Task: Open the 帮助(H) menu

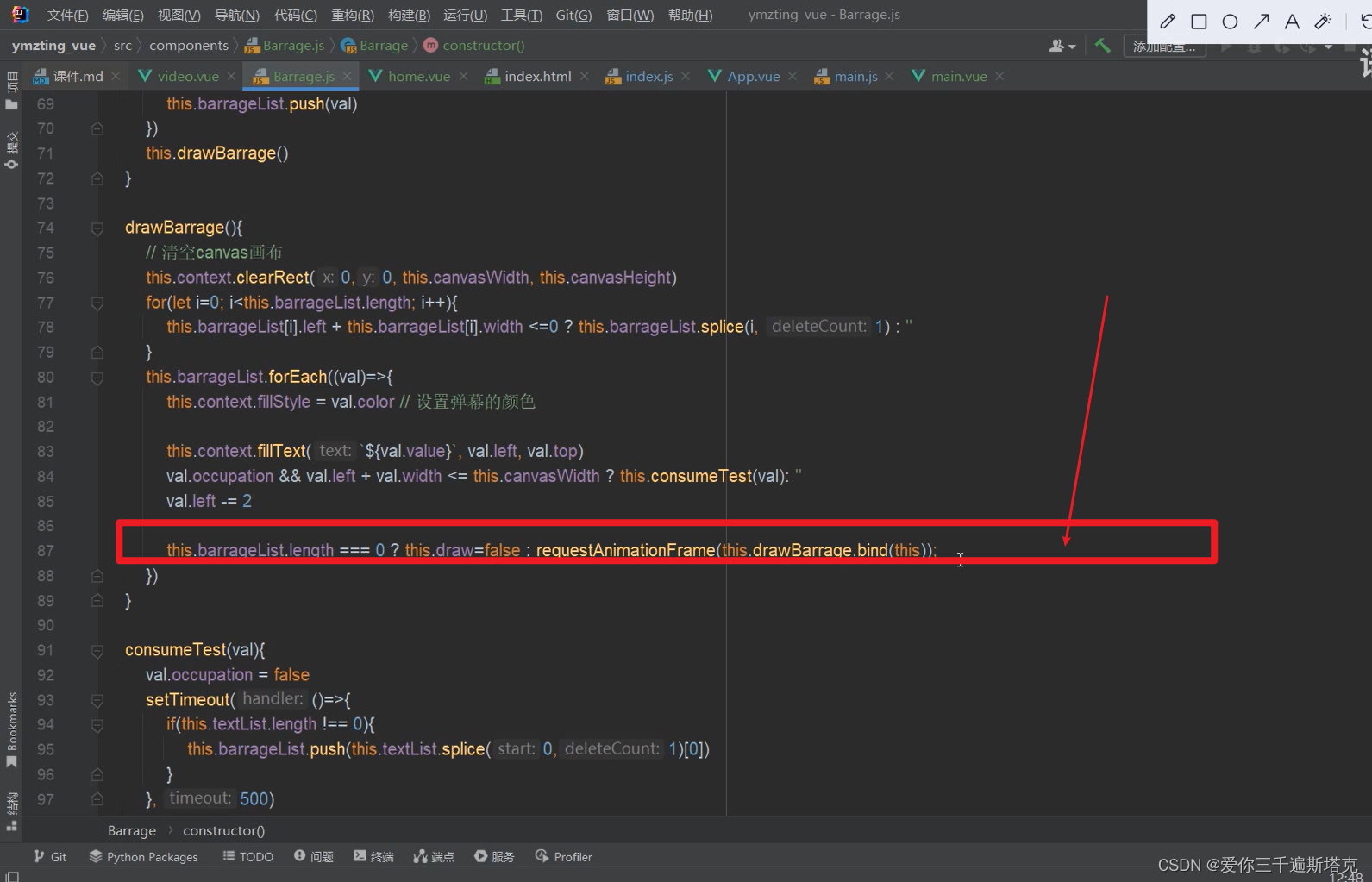Action: click(690, 15)
